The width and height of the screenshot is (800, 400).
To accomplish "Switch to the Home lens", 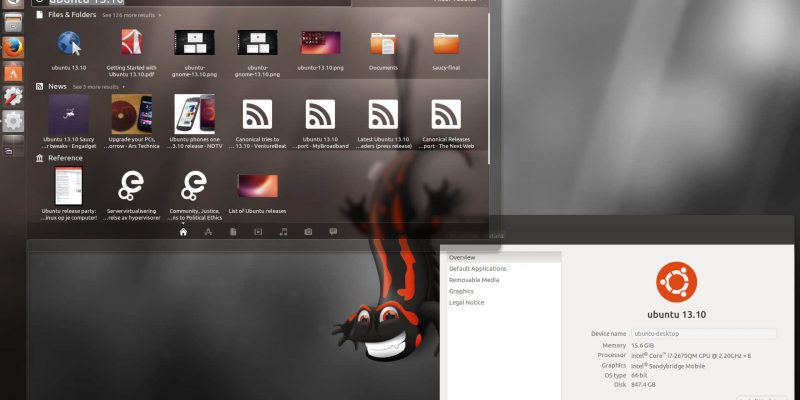I will [x=183, y=232].
